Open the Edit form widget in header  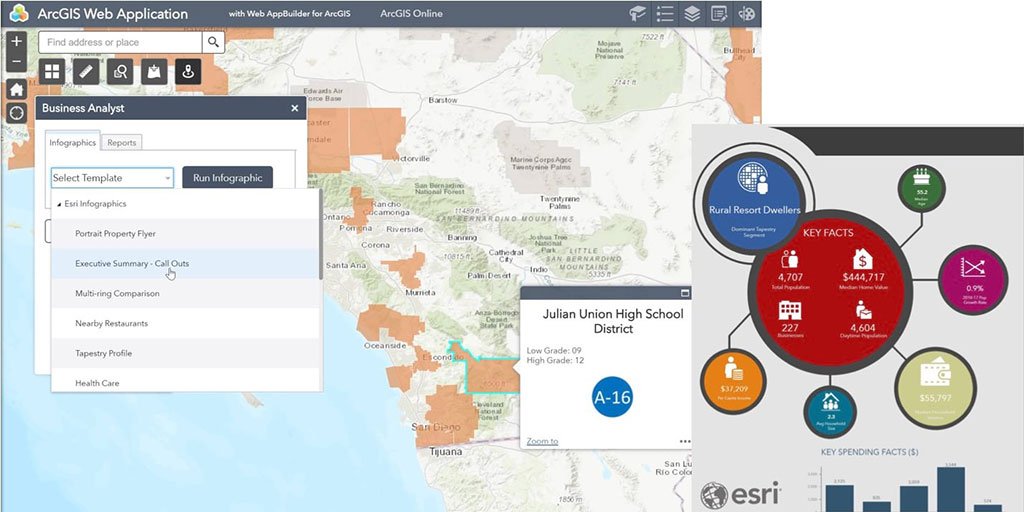point(719,14)
